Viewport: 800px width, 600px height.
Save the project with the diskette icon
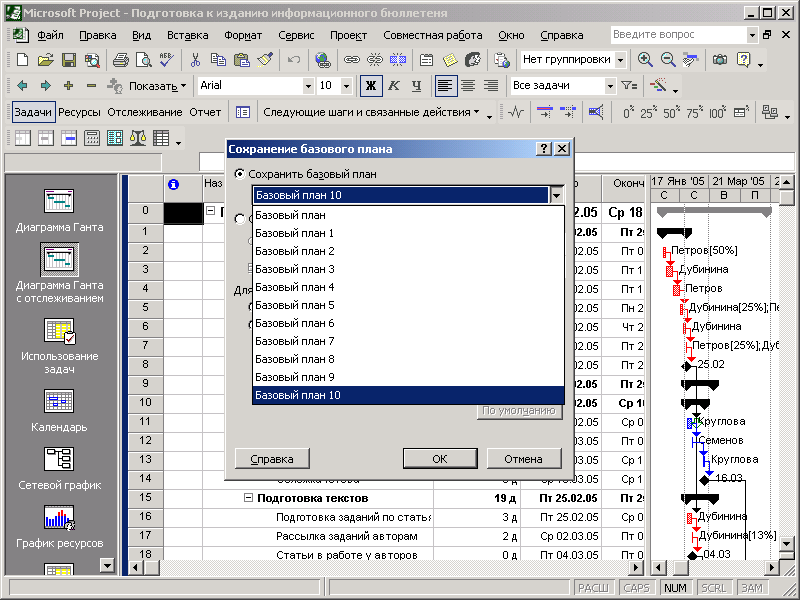click(69, 60)
